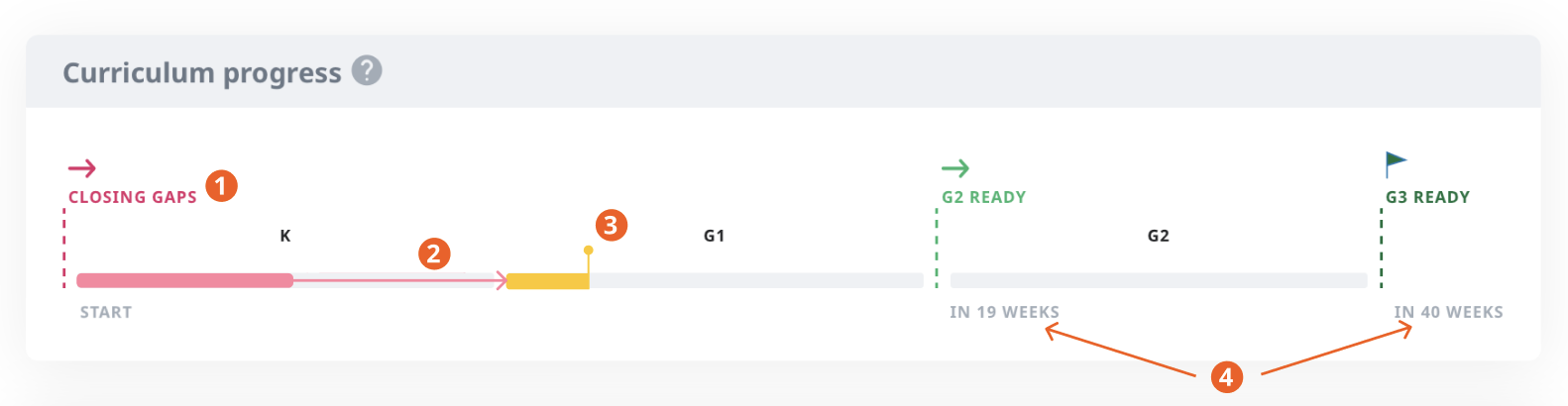
Task: Click the CLOSING GAPS label
Action: pyautogui.click(x=133, y=197)
